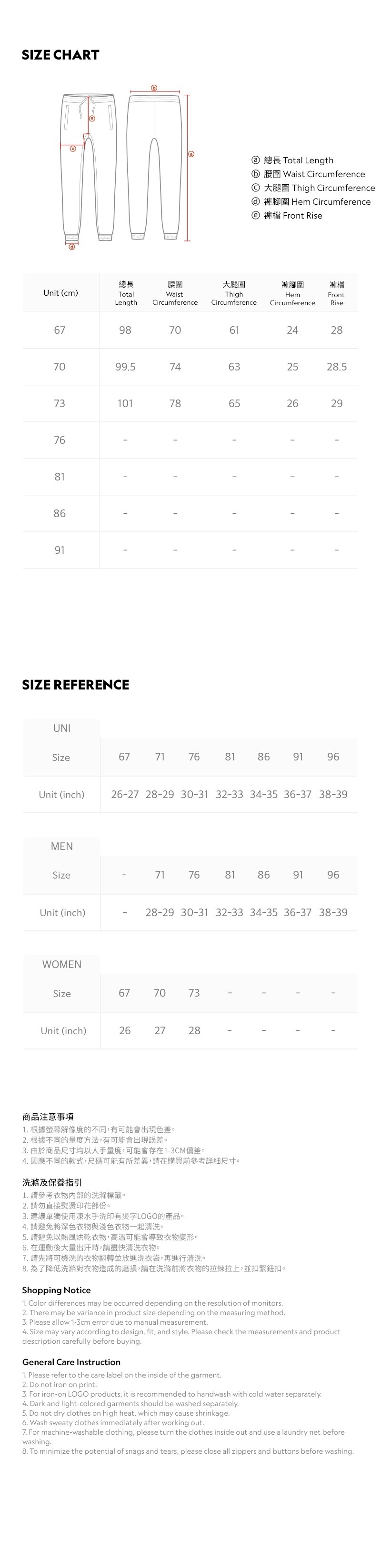381x1568 pixels.
Task: Click the circled "e" front rise marker on the diagram
Action: coord(92,118)
